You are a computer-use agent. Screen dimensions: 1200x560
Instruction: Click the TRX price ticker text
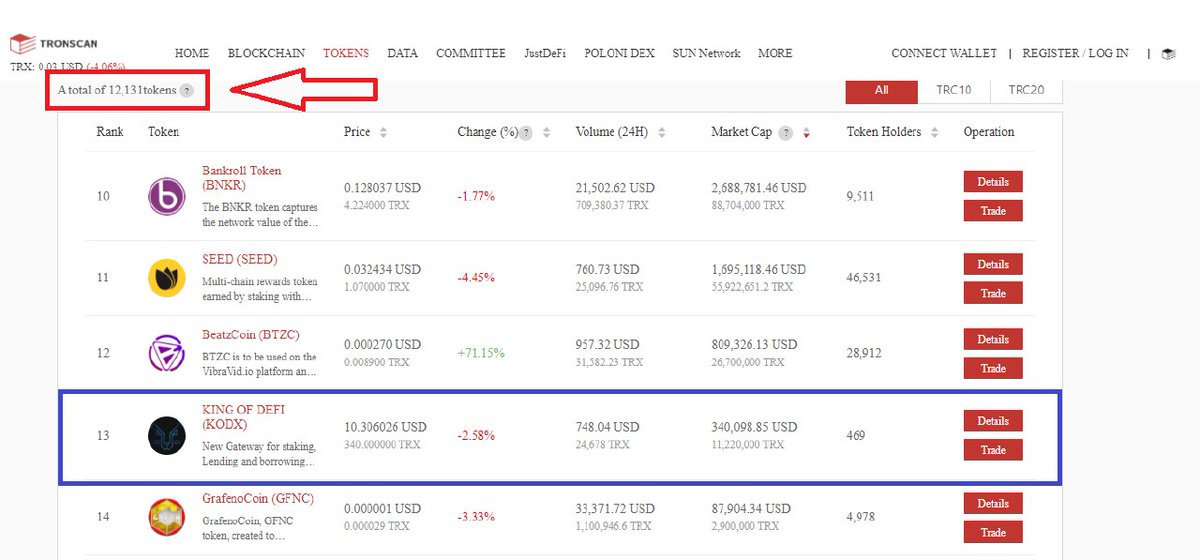click(68, 68)
